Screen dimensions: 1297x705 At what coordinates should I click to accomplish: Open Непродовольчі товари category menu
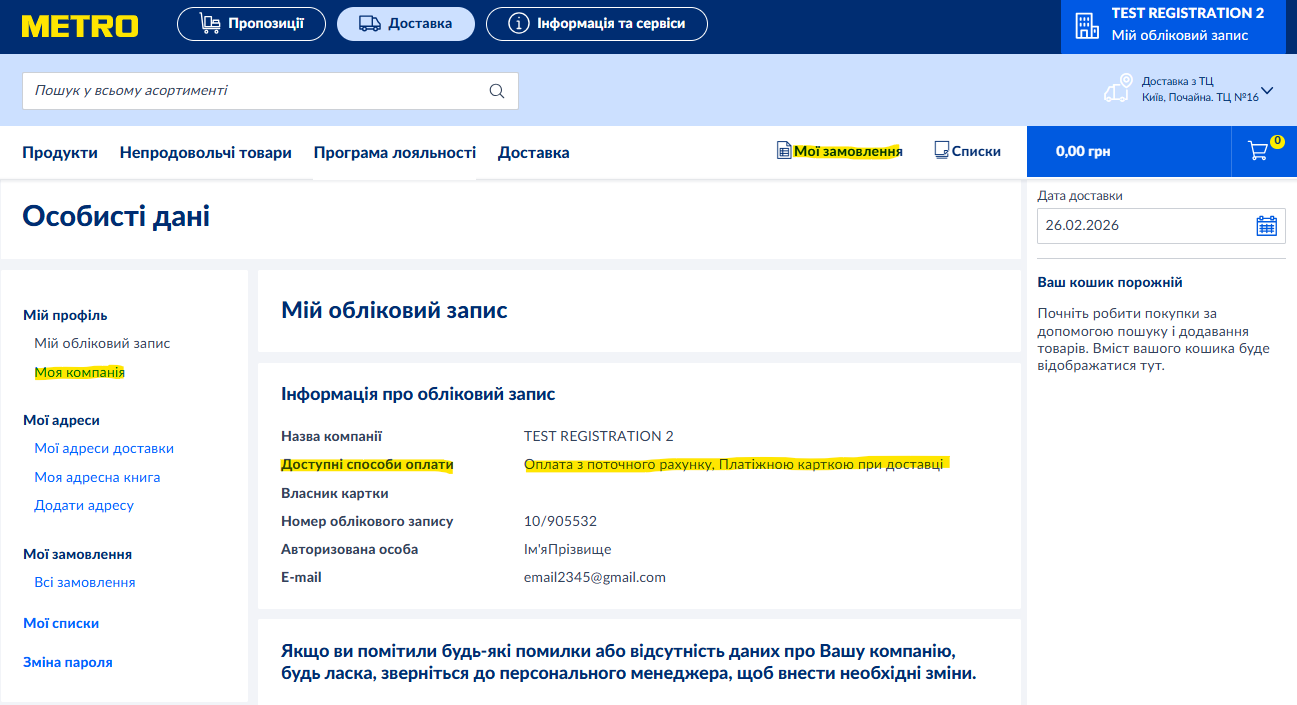pos(206,153)
